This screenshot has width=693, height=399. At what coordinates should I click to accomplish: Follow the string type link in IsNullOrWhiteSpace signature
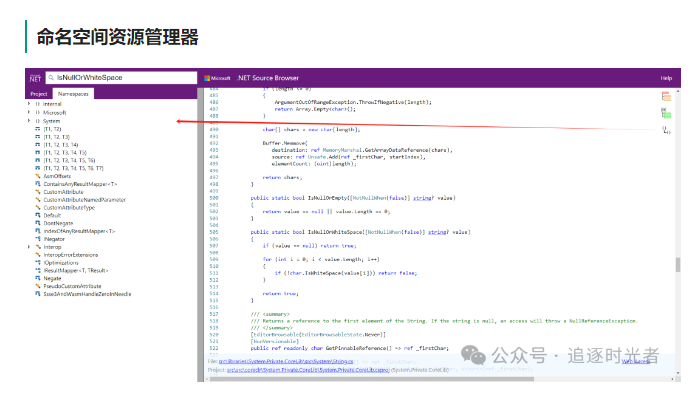pyautogui.click(x=438, y=232)
